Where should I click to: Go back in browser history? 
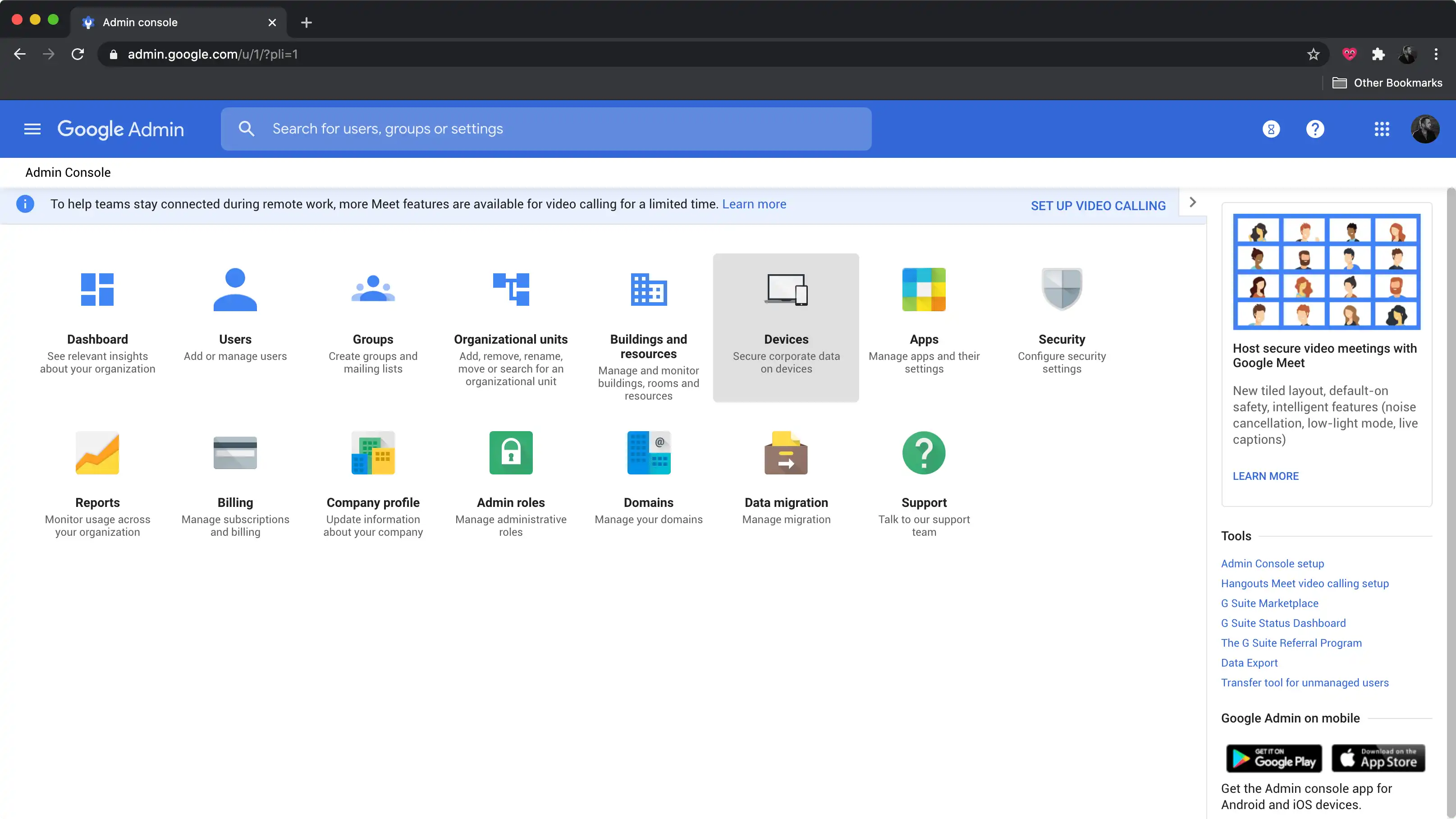tap(20, 54)
